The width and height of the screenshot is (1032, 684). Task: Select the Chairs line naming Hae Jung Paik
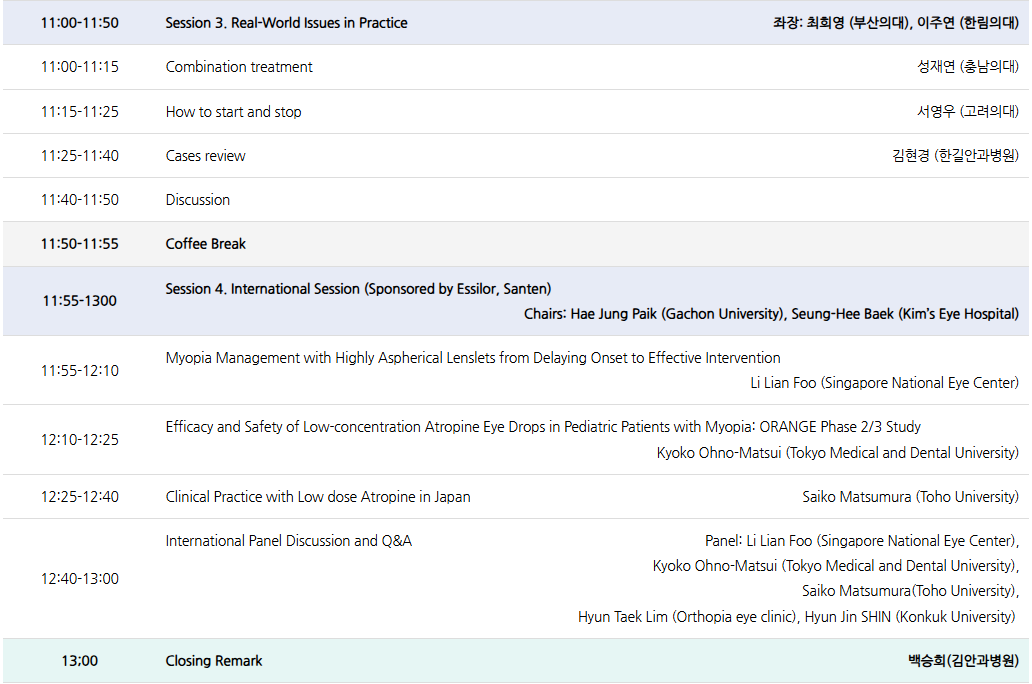771,314
